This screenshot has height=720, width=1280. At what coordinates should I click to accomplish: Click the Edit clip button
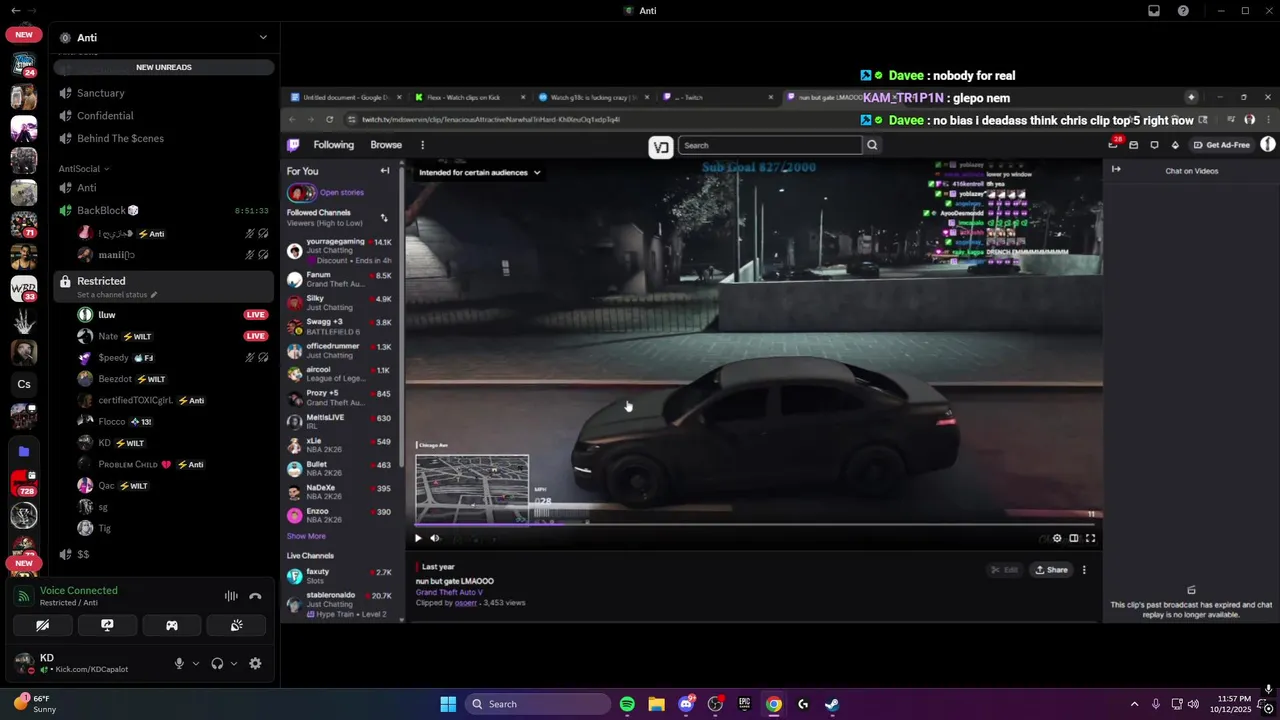point(1004,570)
